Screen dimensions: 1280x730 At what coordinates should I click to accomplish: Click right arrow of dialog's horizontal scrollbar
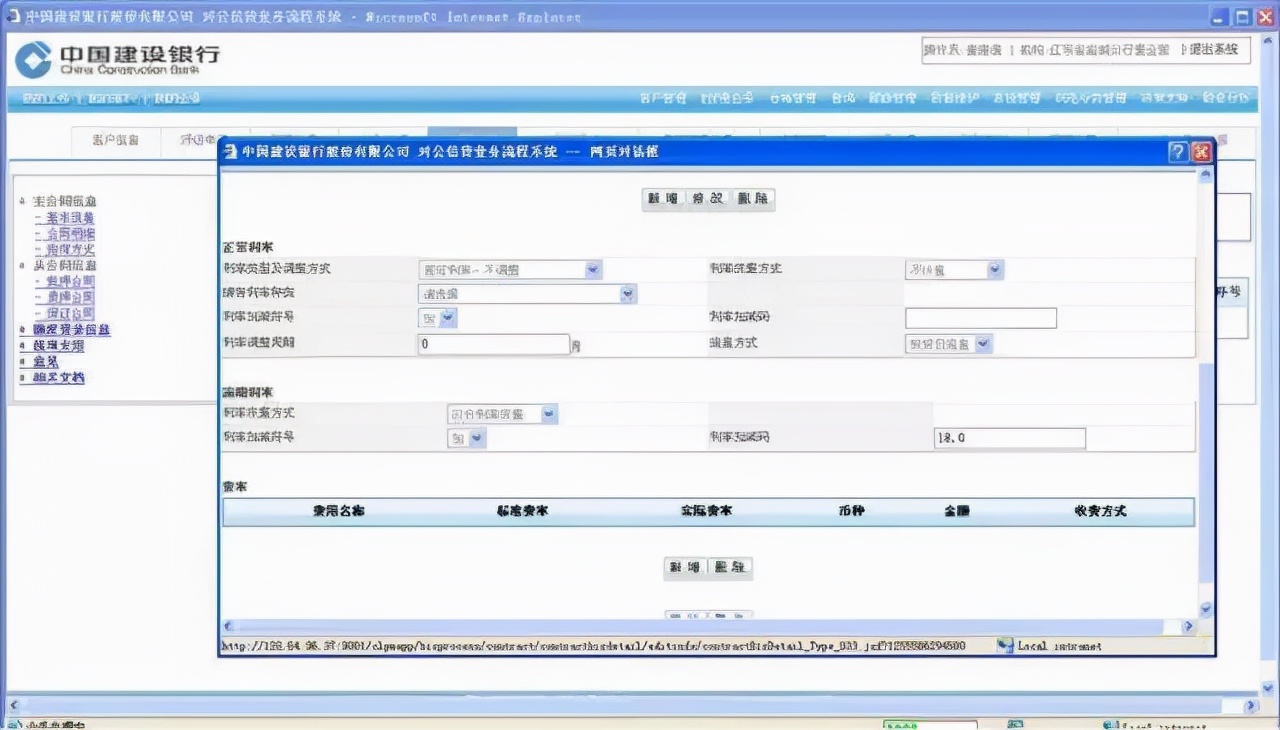pos(1188,626)
